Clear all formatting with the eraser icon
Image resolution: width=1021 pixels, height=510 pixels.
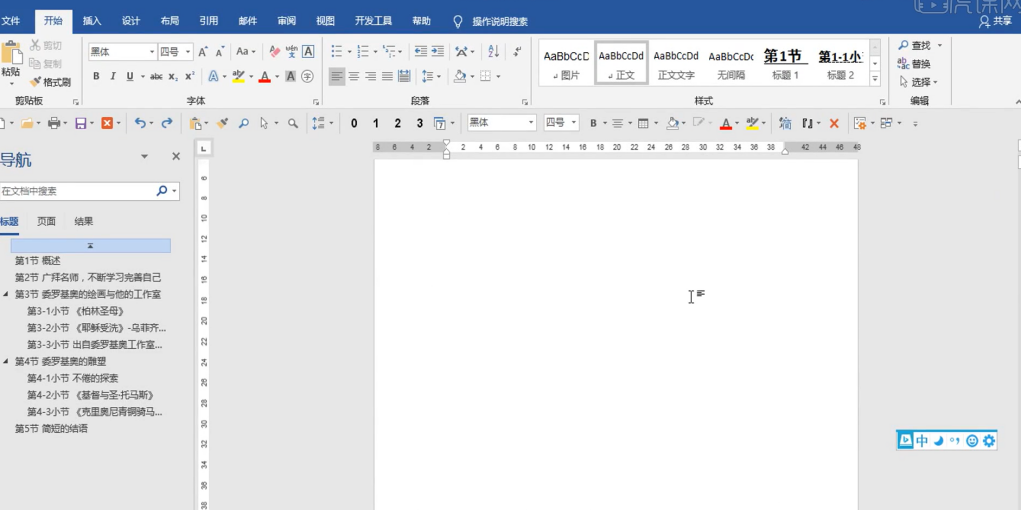[274, 52]
